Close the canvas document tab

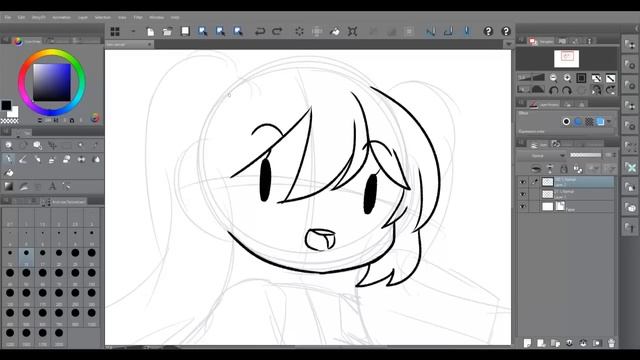(x=149, y=44)
